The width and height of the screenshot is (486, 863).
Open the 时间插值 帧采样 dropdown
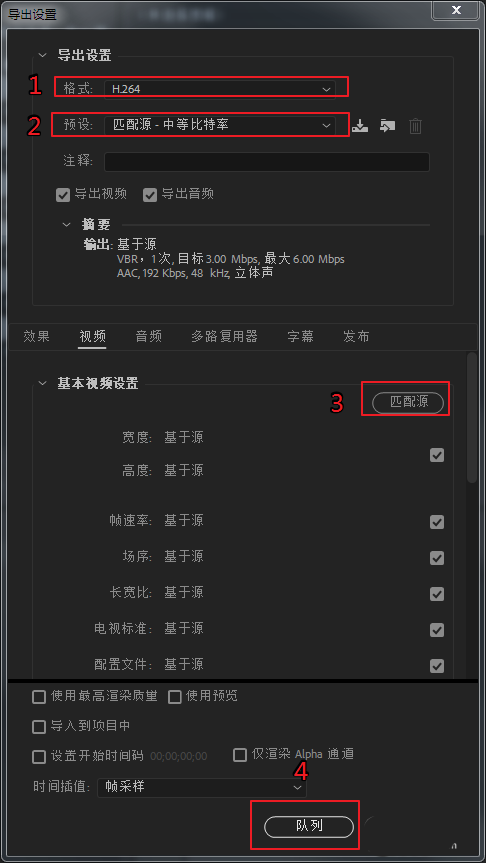[x=201, y=788]
